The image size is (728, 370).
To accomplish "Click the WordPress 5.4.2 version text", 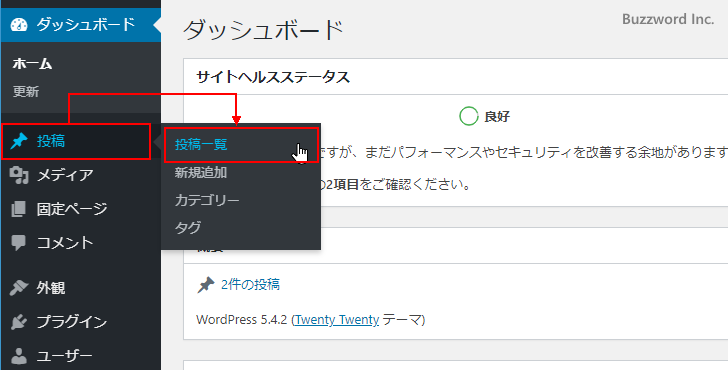I will (x=242, y=320).
